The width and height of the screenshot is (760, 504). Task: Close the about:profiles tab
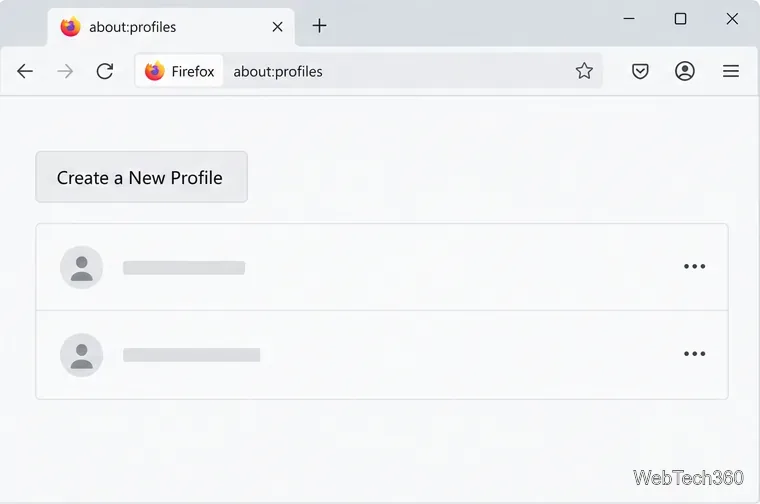pyautogui.click(x=277, y=27)
